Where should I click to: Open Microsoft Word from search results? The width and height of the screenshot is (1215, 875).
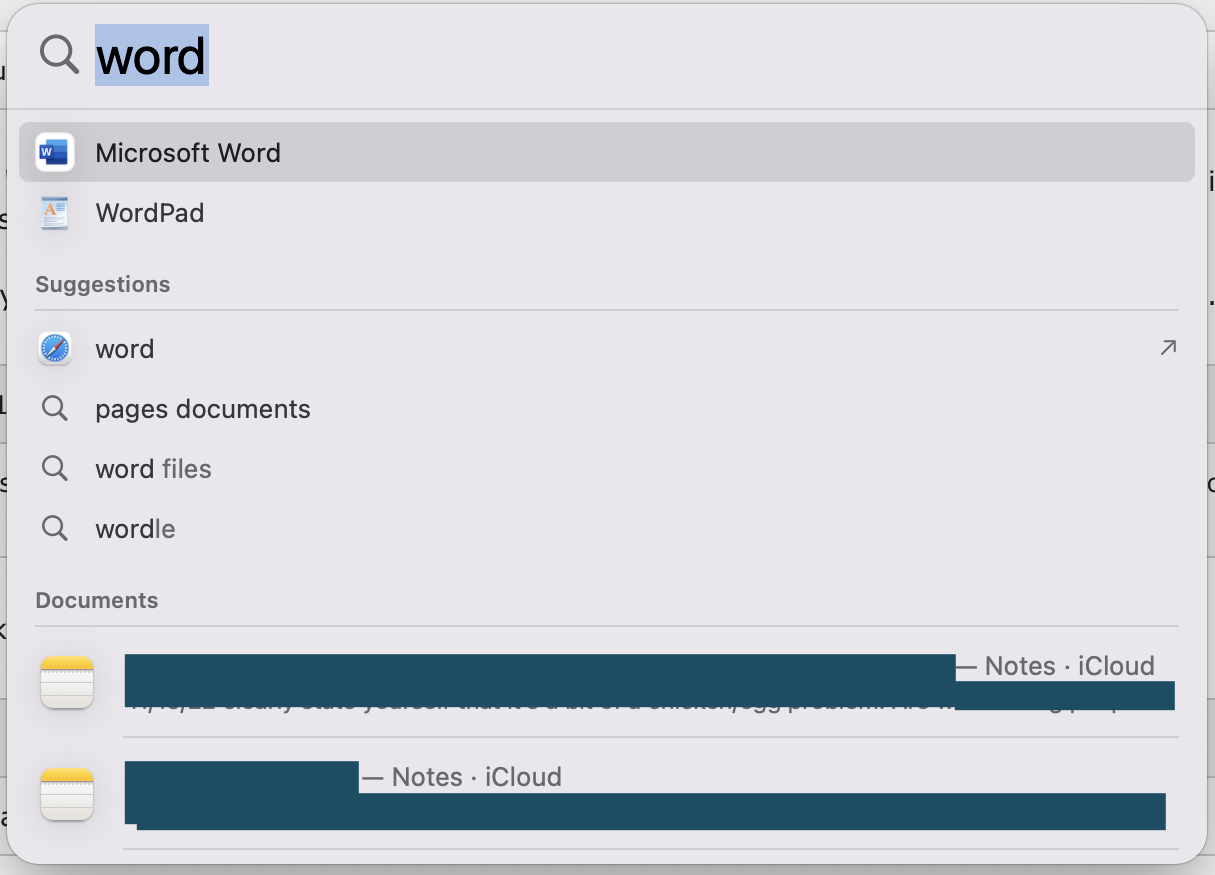(188, 152)
